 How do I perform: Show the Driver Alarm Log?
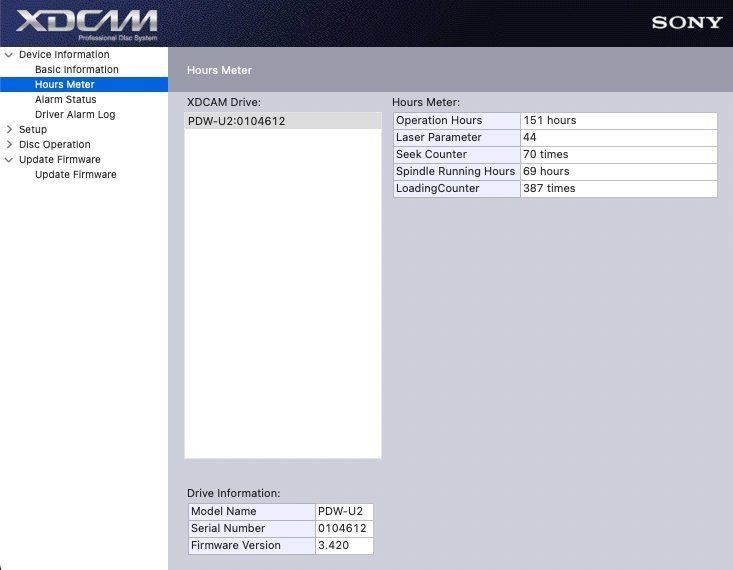[75, 115]
